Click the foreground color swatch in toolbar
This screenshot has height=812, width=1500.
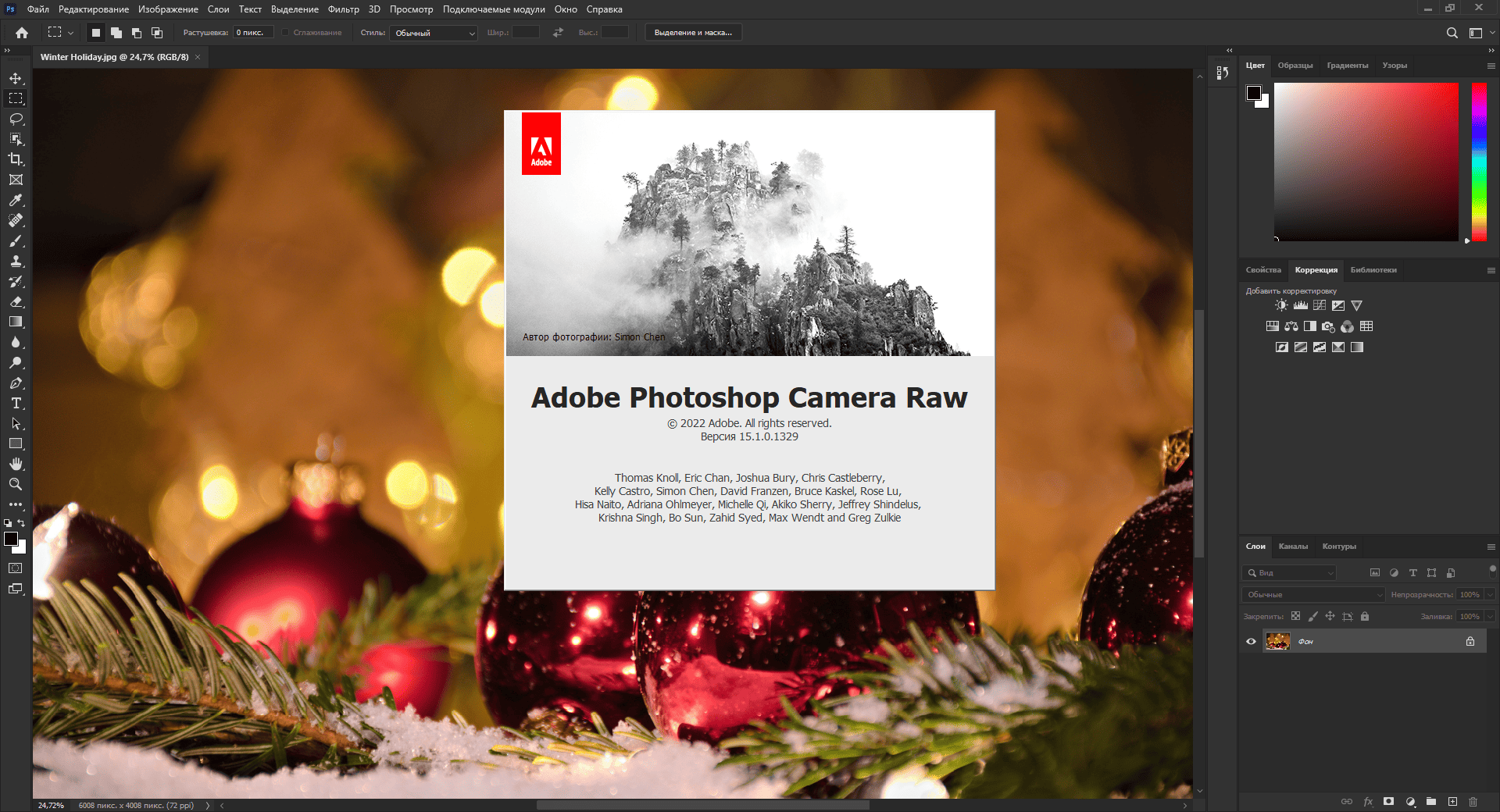(x=11, y=539)
